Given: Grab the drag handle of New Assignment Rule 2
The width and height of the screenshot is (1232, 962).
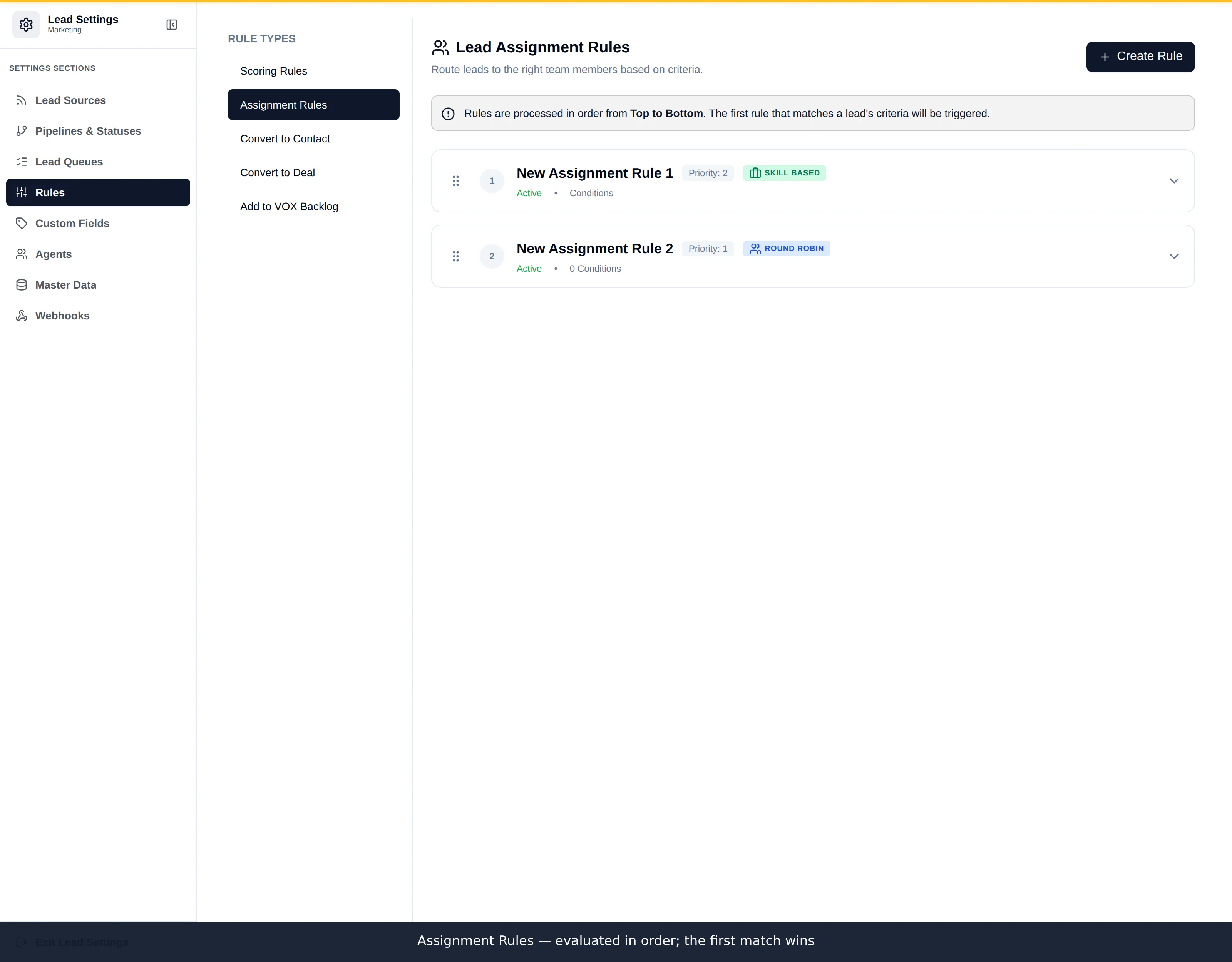Looking at the screenshot, I should (x=456, y=257).
